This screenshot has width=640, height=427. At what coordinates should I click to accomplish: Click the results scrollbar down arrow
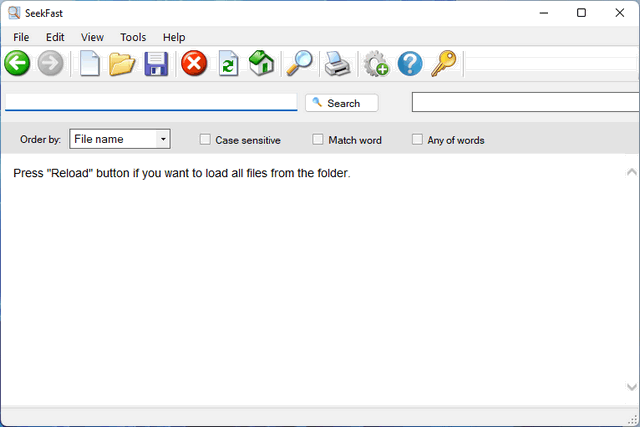click(632, 387)
